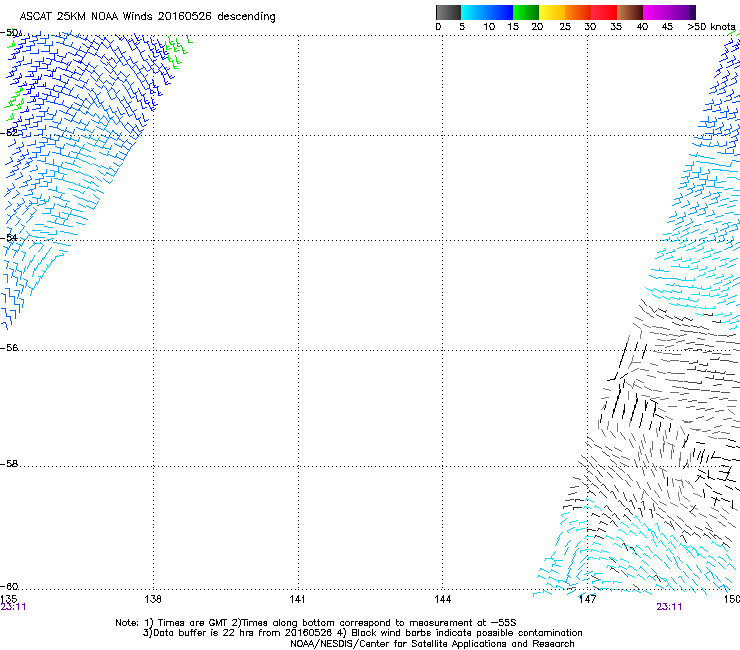
Task: Click the plot title 'ASCAT 25KM NOAA Winds 20160526 descending'
Action: coord(147,17)
